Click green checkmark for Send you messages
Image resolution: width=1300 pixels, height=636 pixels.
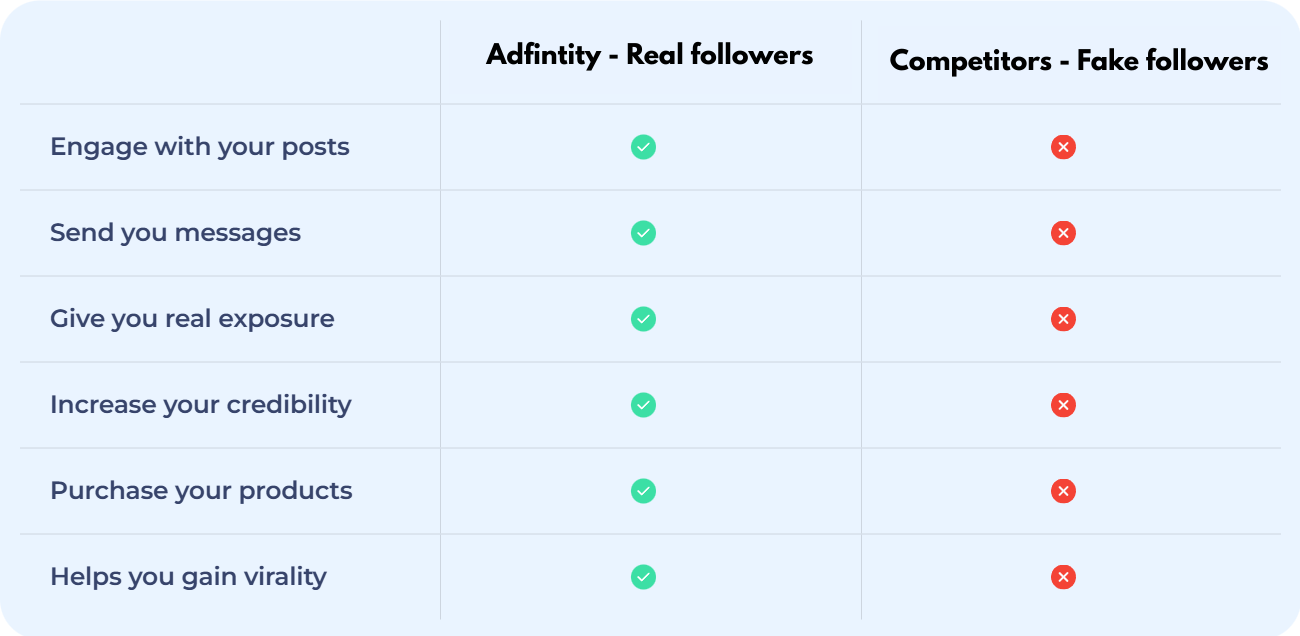(643, 234)
